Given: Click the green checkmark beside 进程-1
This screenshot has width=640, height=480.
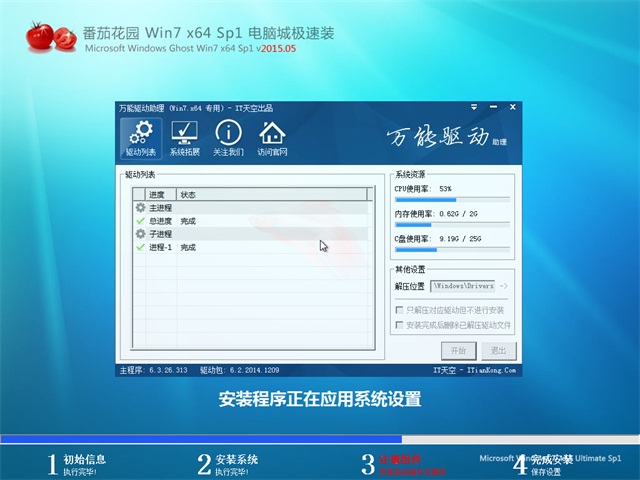Looking at the screenshot, I should click(140, 247).
